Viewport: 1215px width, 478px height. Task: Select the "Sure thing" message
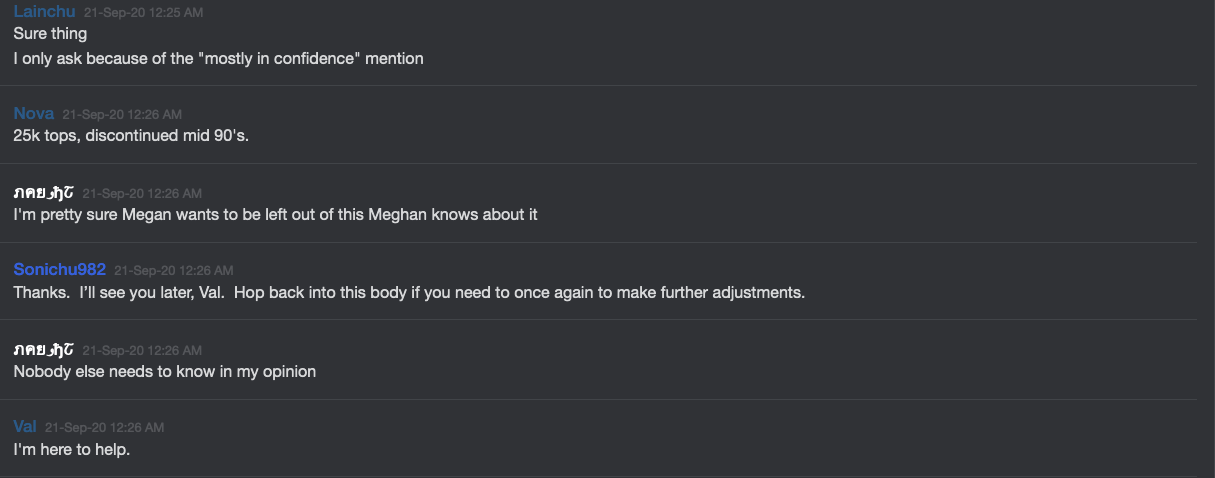coord(50,34)
